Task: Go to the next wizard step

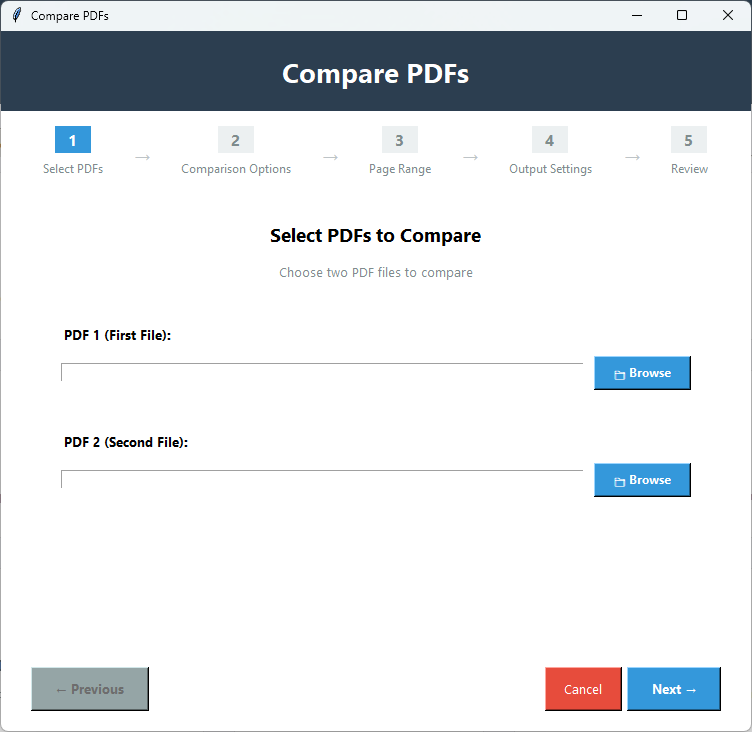Action: (x=673, y=689)
